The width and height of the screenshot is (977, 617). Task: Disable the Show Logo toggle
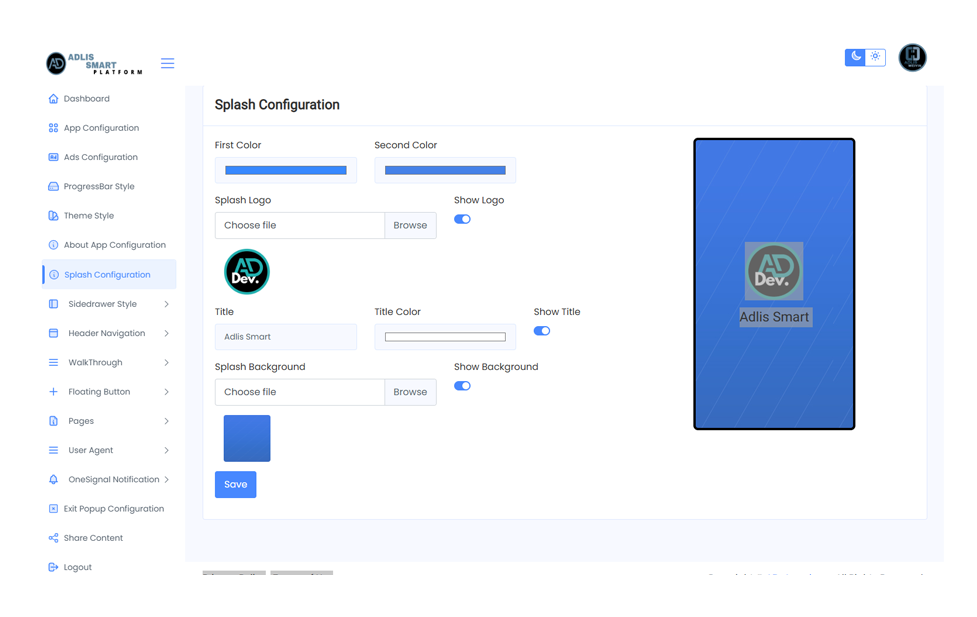tap(462, 219)
